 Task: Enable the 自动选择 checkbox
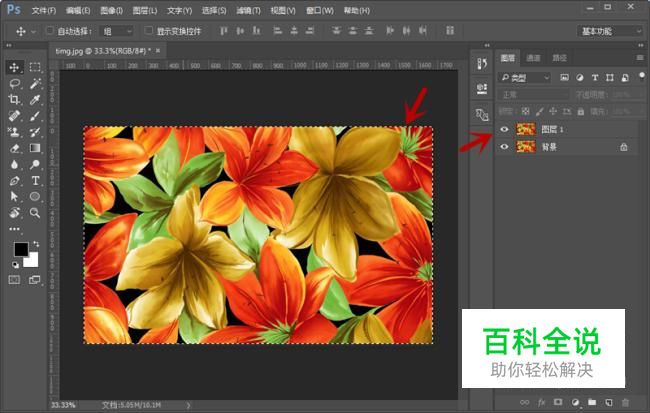(50, 31)
